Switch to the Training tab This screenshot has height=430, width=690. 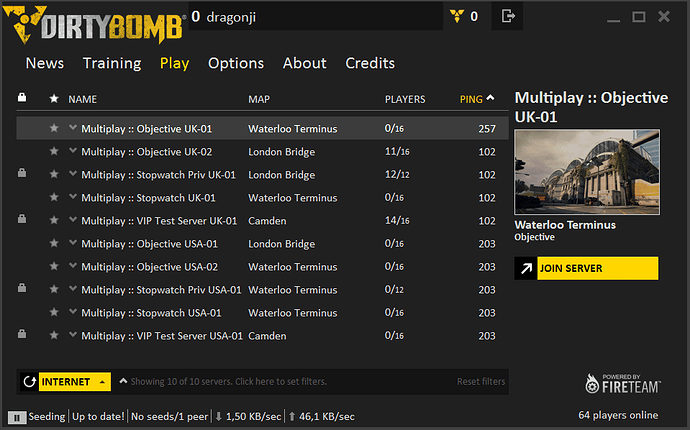112,63
